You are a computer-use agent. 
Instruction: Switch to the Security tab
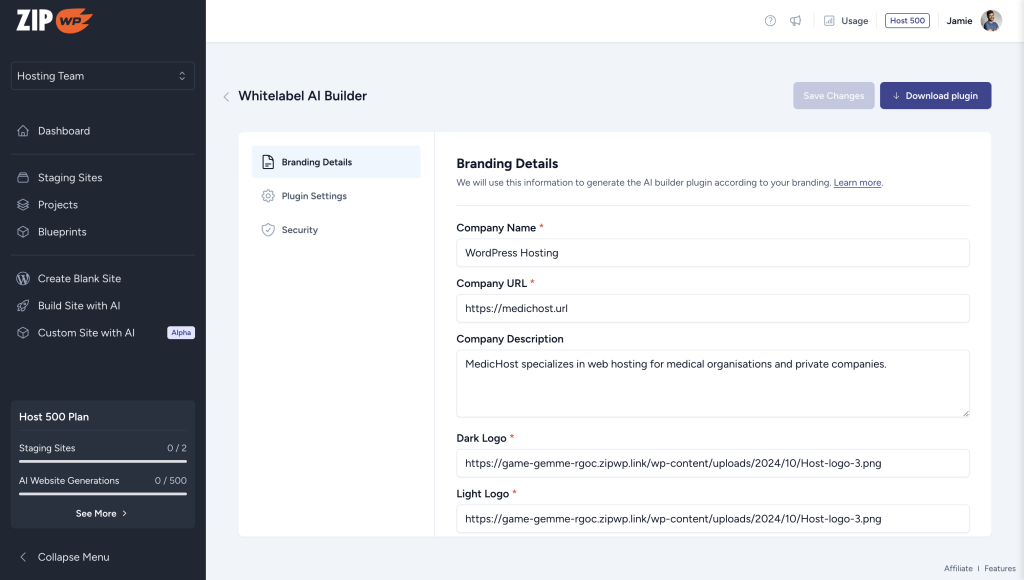[x=299, y=230]
